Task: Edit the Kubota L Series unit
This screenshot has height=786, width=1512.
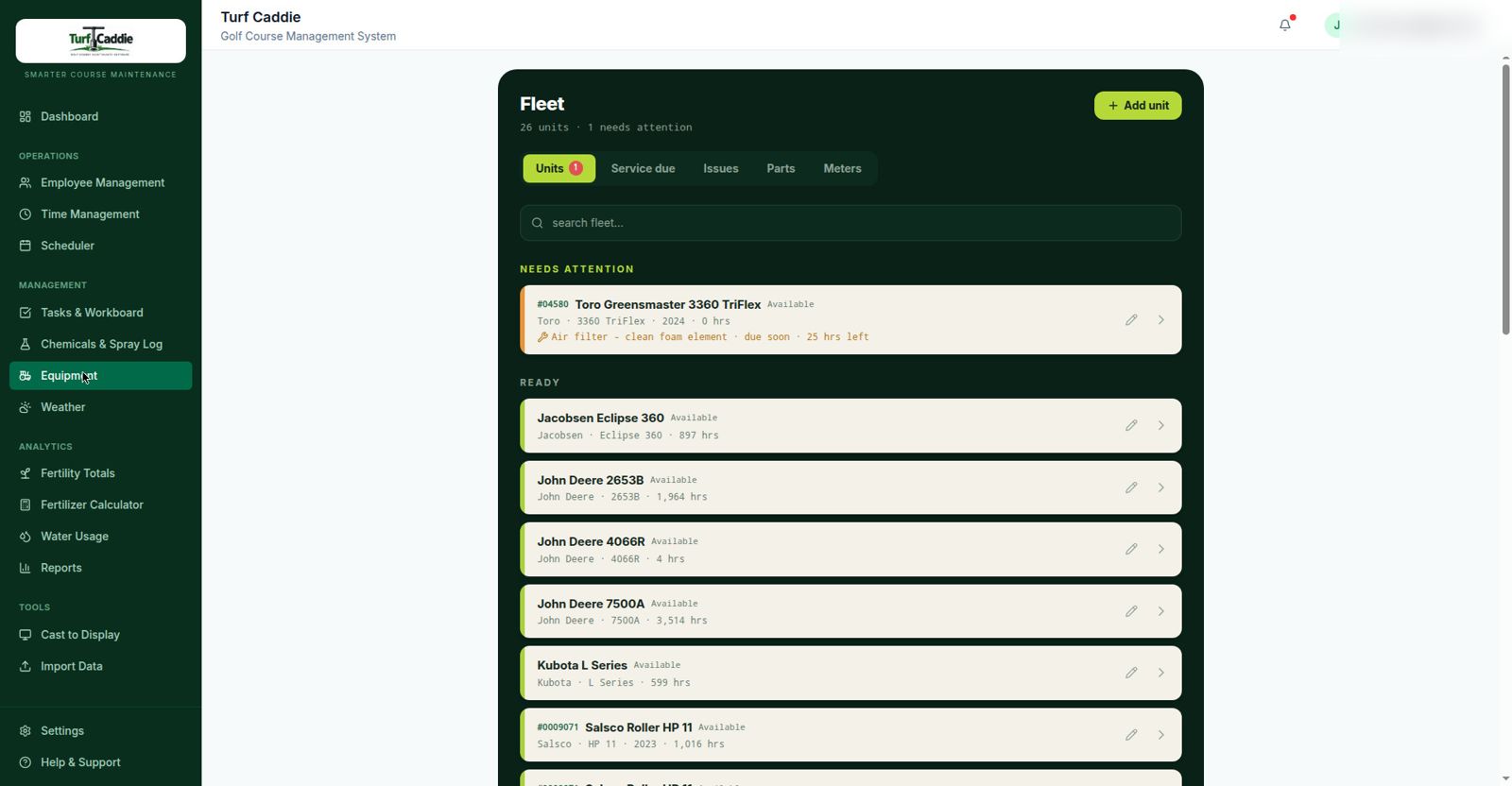Action: (1131, 674)
